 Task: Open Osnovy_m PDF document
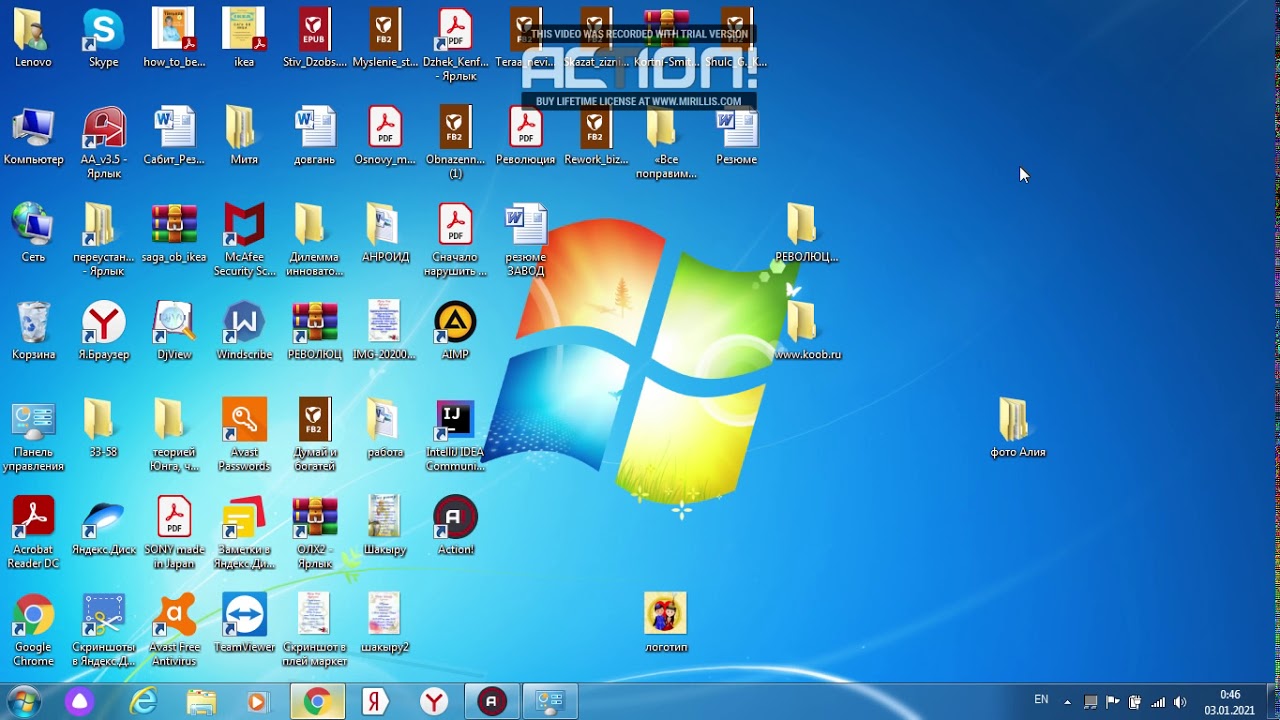tap(385, 135)
